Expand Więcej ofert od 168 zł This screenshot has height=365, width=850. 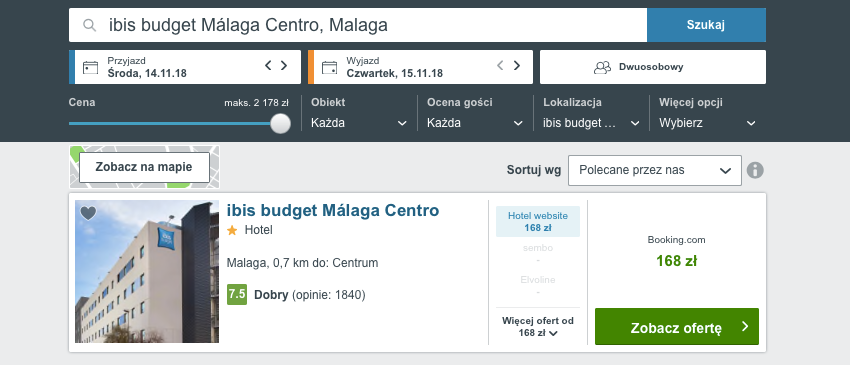538,327
